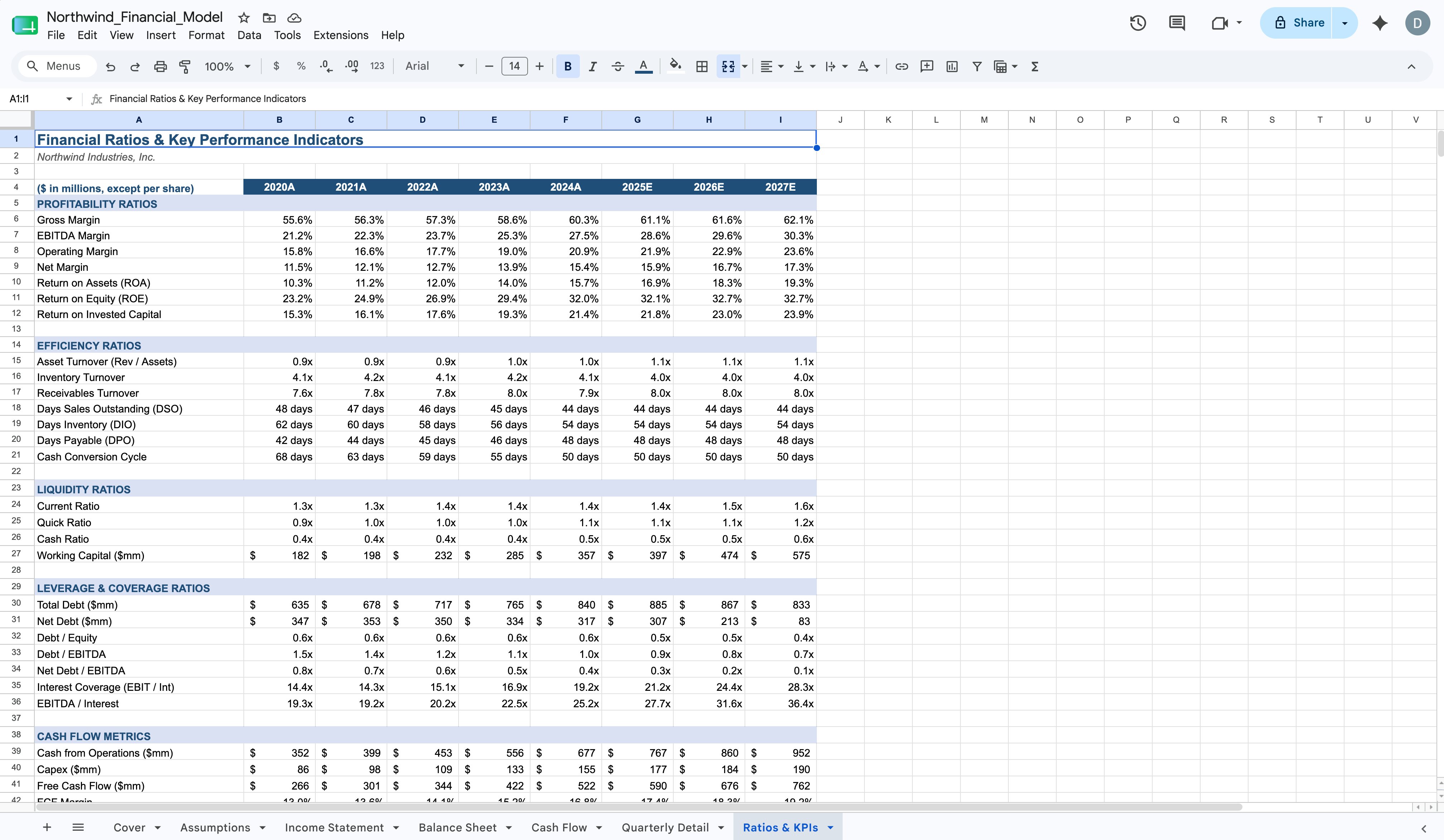
Task: Apply italic formatting
Action: (593, 67)
